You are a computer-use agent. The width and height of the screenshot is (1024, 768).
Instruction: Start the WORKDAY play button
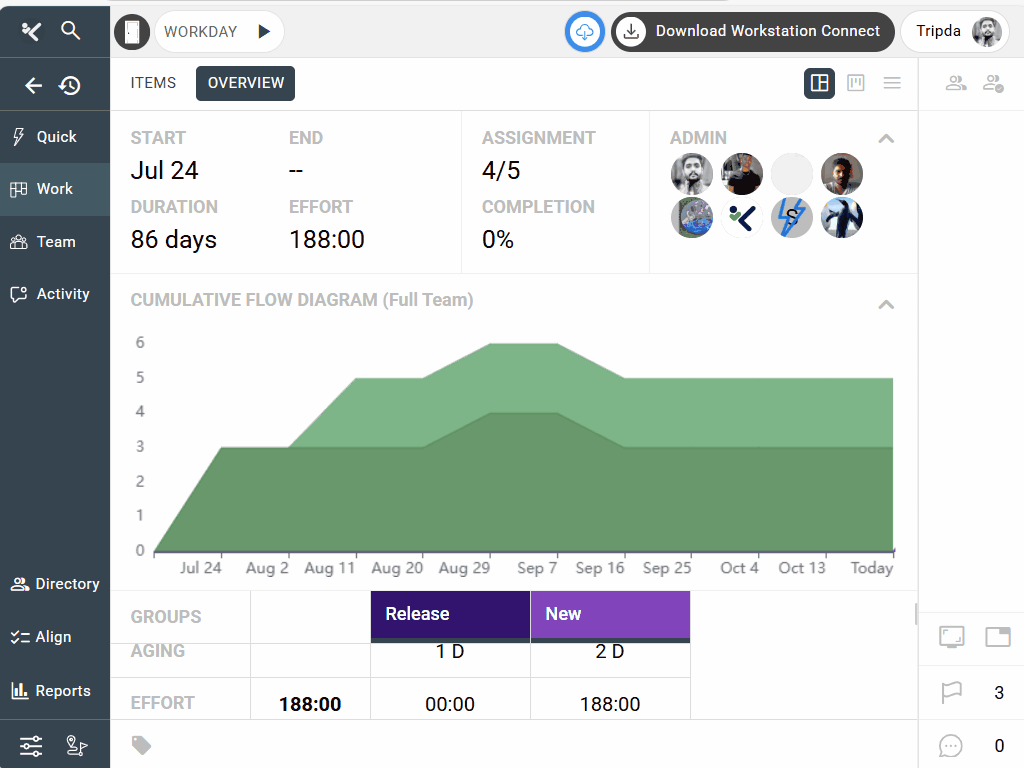pos(264,32)
